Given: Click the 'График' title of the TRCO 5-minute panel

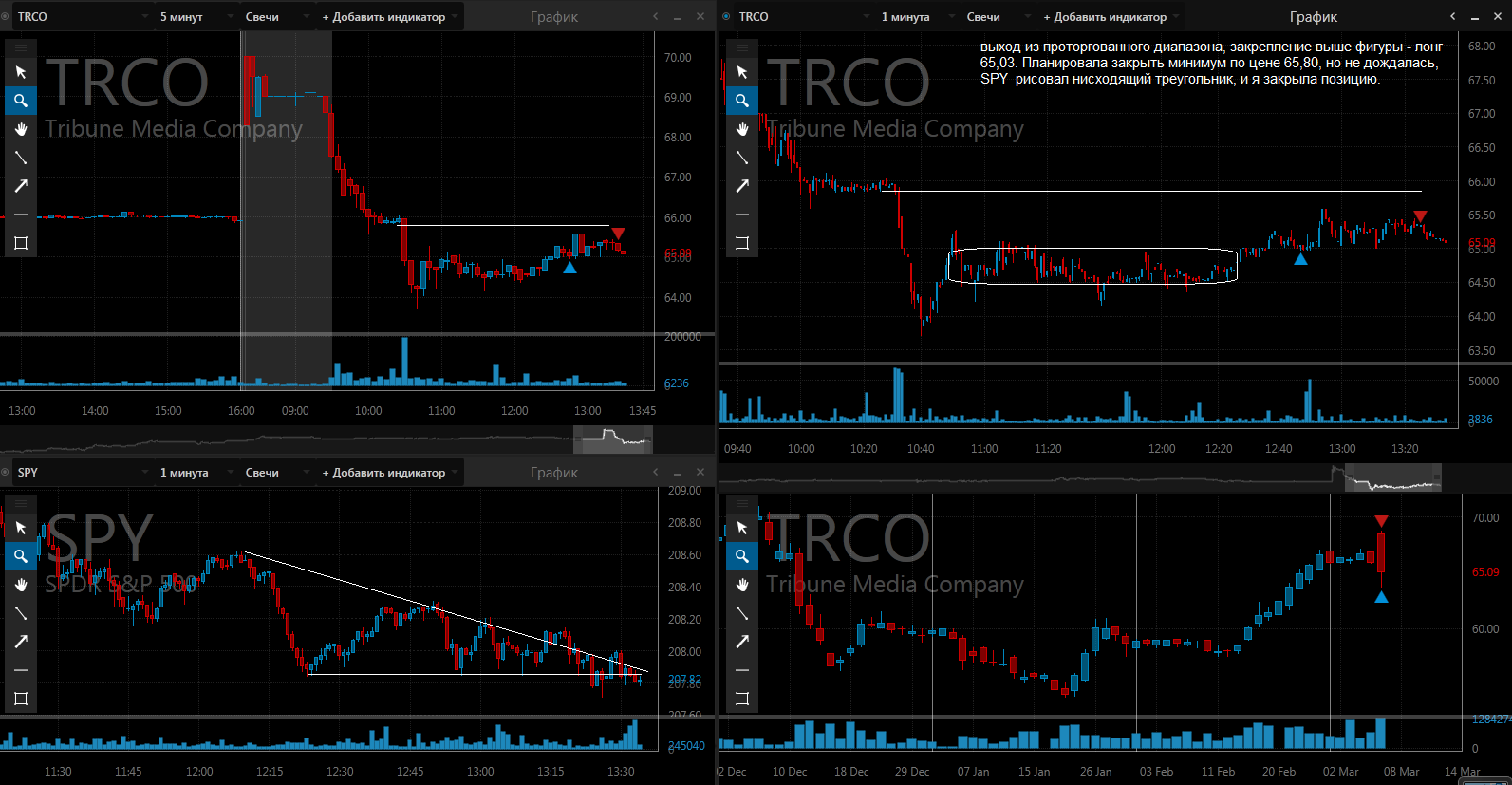Looking at the screenshot, I should click(x=554, y=17).
